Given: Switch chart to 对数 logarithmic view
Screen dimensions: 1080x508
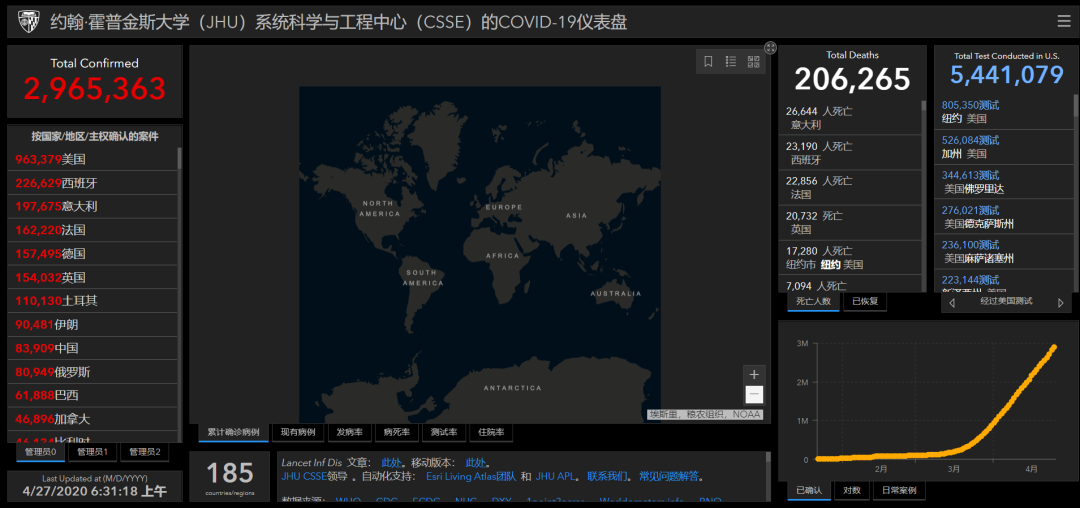Looking at the screenshot, I should (x=851, y=490).
